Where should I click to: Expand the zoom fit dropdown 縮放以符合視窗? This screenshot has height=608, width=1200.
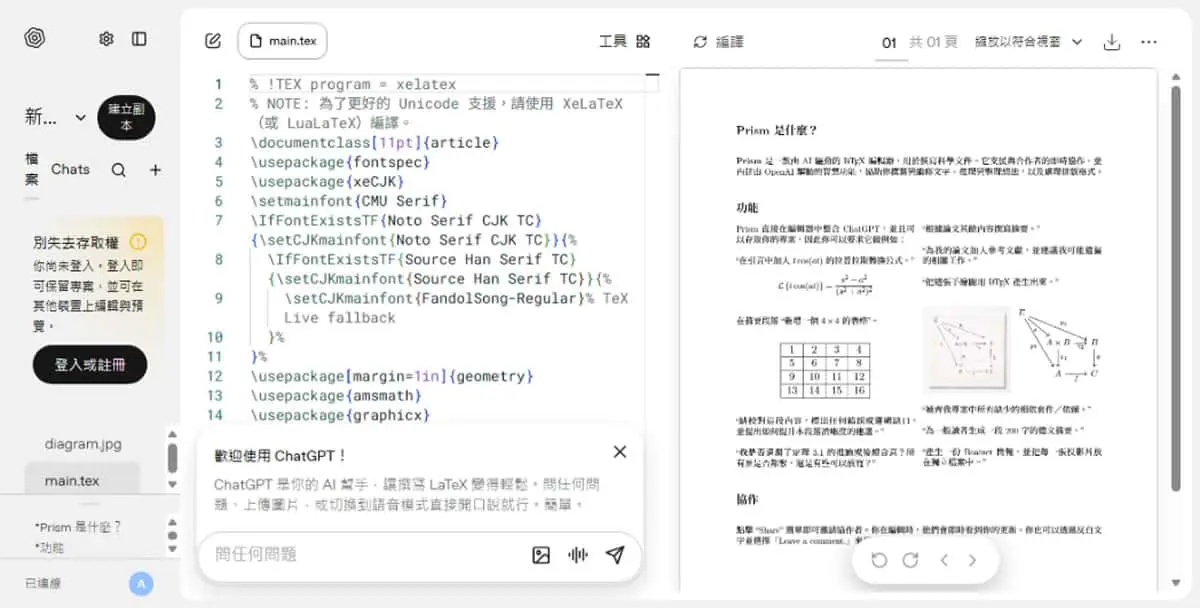tap(1029, 42)
